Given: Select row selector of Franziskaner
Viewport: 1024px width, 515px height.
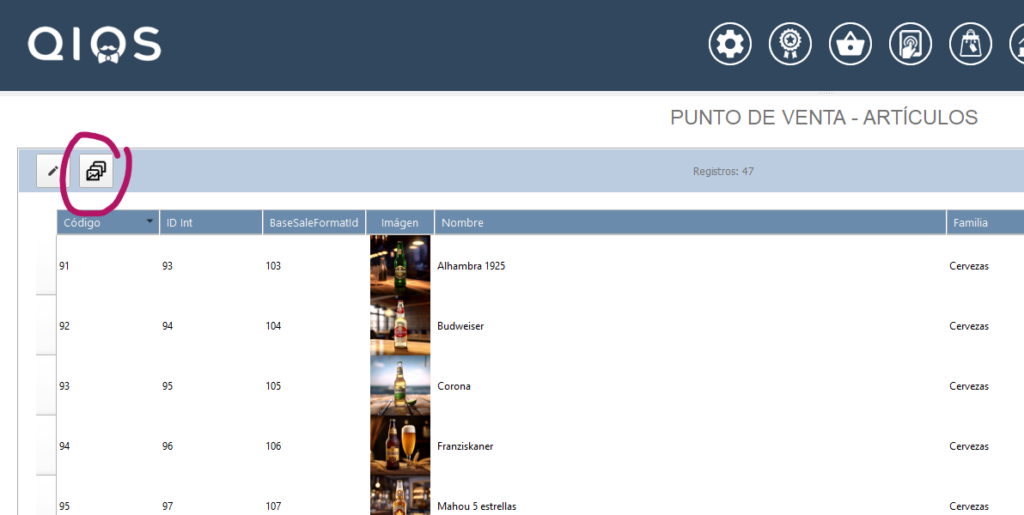Looking at the screenshot, I should [x=46, y=446].
